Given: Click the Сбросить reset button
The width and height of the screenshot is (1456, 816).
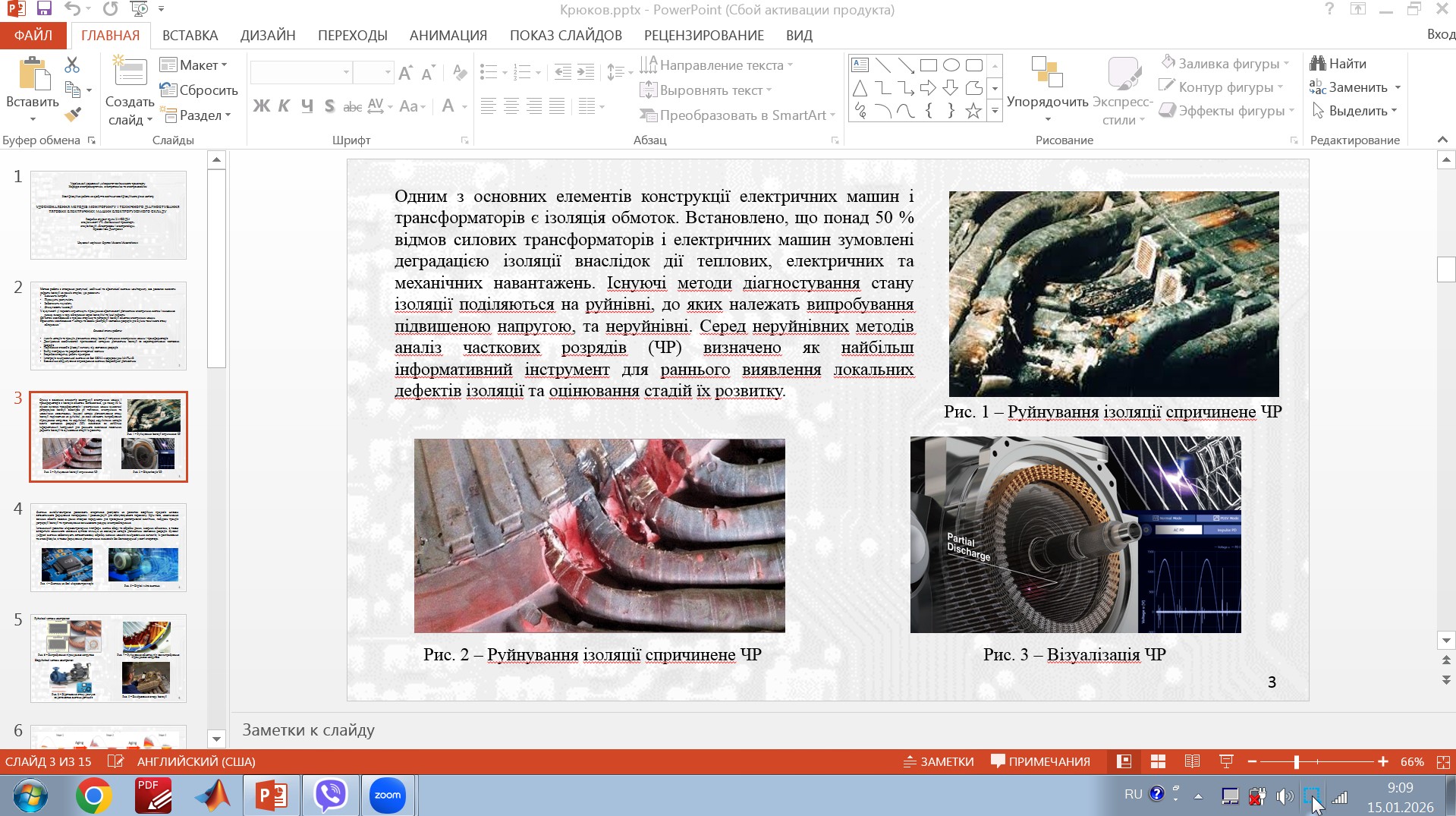Looking at the screenshot, I should pyautogui.click(x=199, y=90).
